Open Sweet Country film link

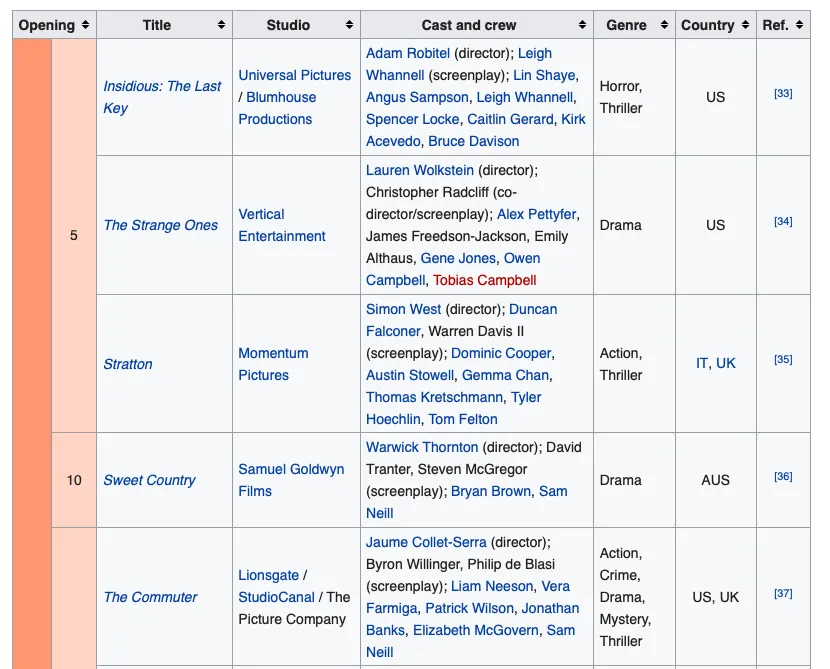click(x=149, y=480)
